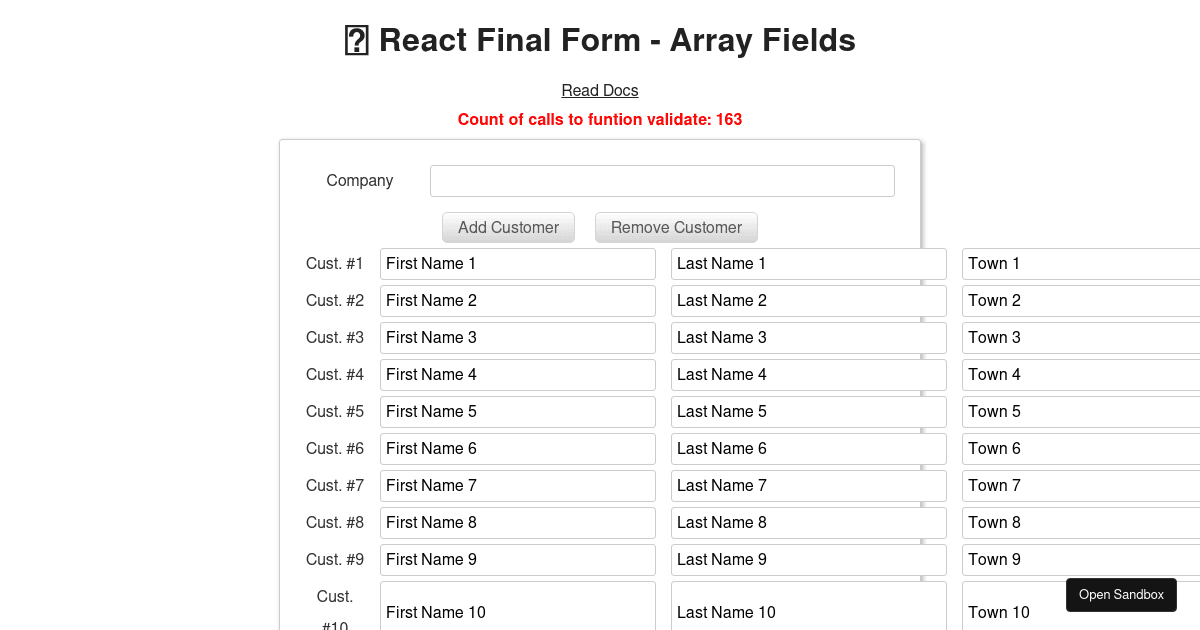Focus the First Name 5 field
This screenshot has height=630, width=1200.
tap(518, 412)
